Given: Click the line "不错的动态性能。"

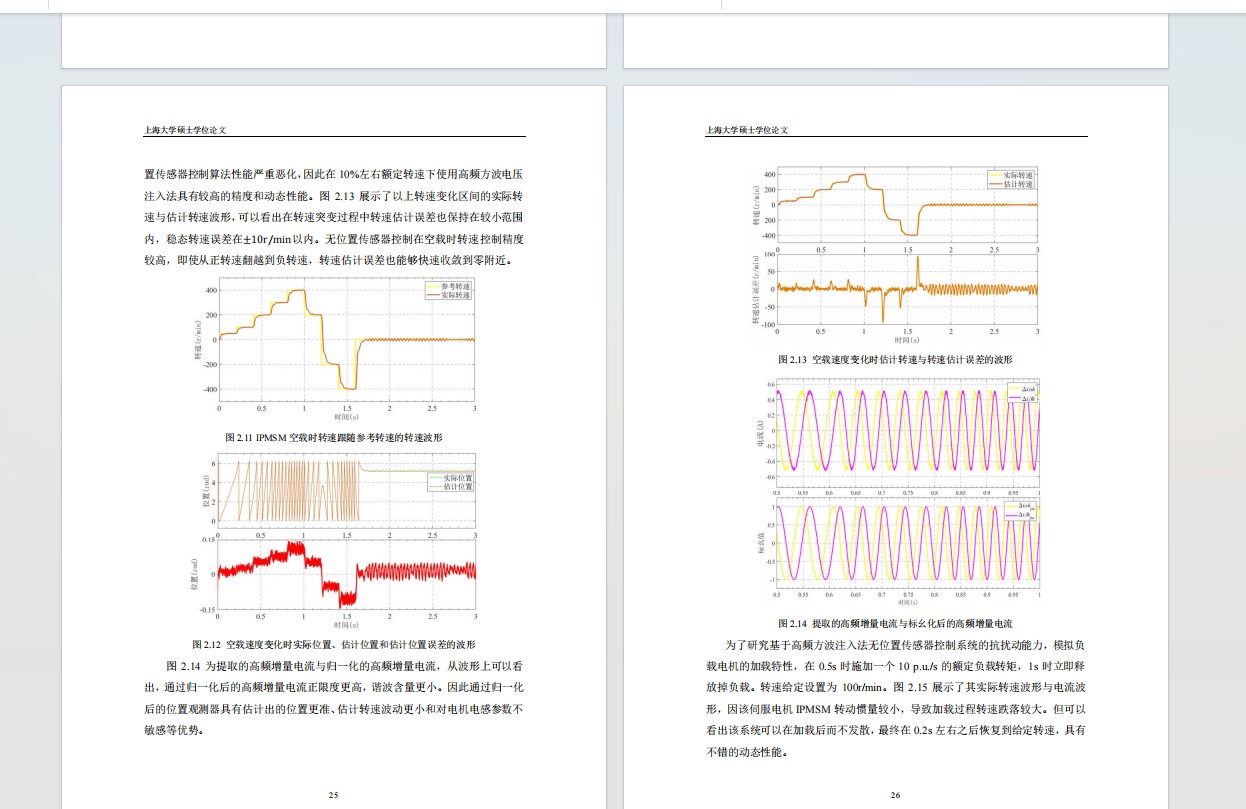Looking at the screenshot, I should click(x=748, y=752).
